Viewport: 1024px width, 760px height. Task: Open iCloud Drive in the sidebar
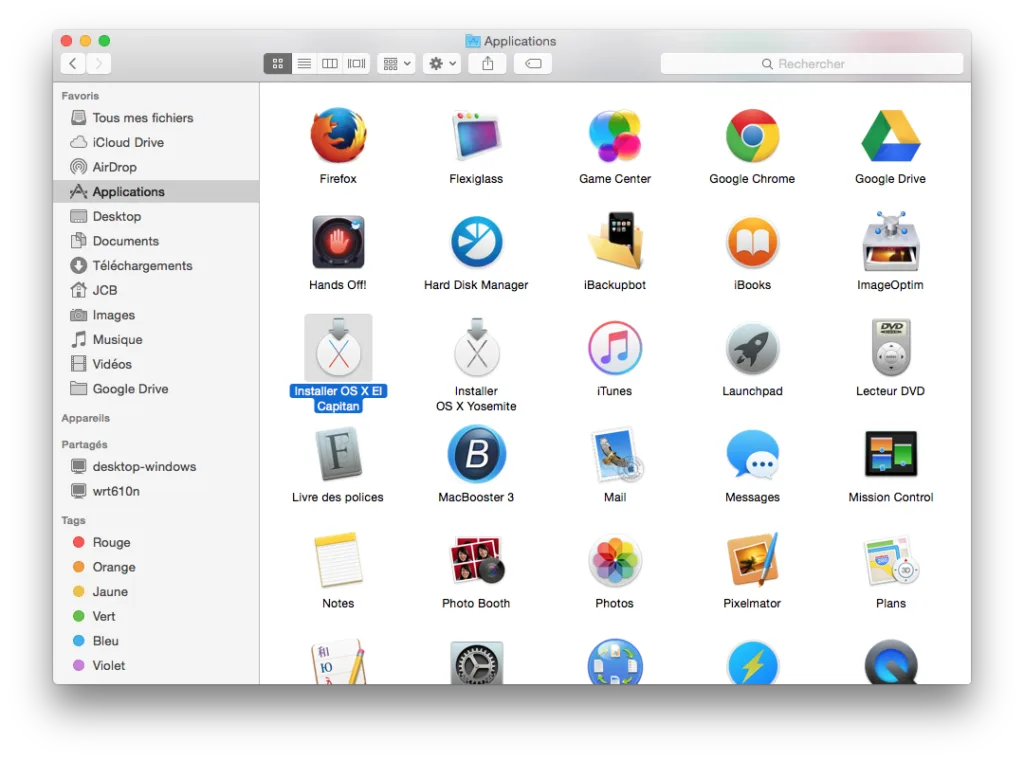pyautogui.click(x=155, y=142)
